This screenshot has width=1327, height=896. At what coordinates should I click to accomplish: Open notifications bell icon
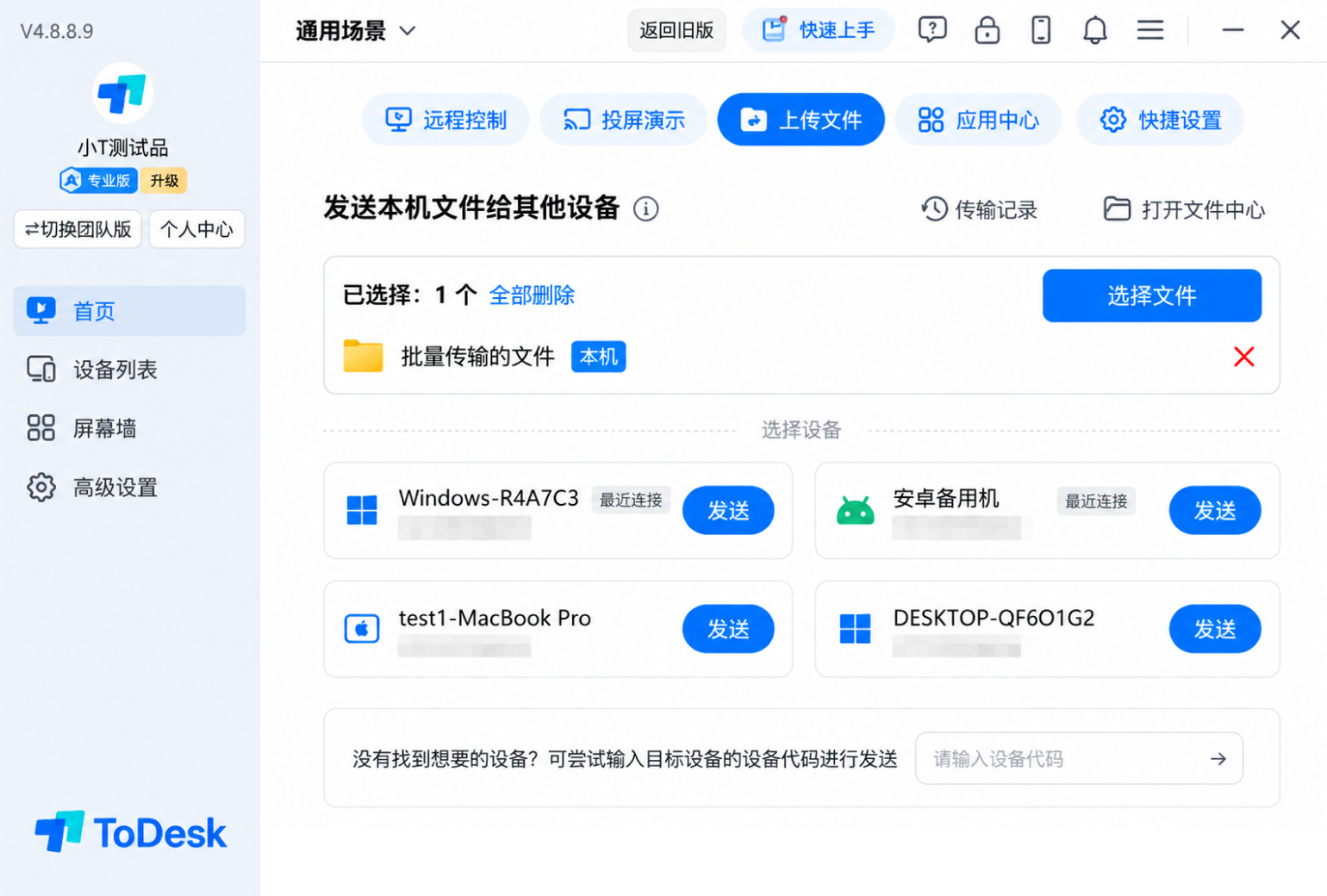pyautogui.click(x=1094, y=30)
